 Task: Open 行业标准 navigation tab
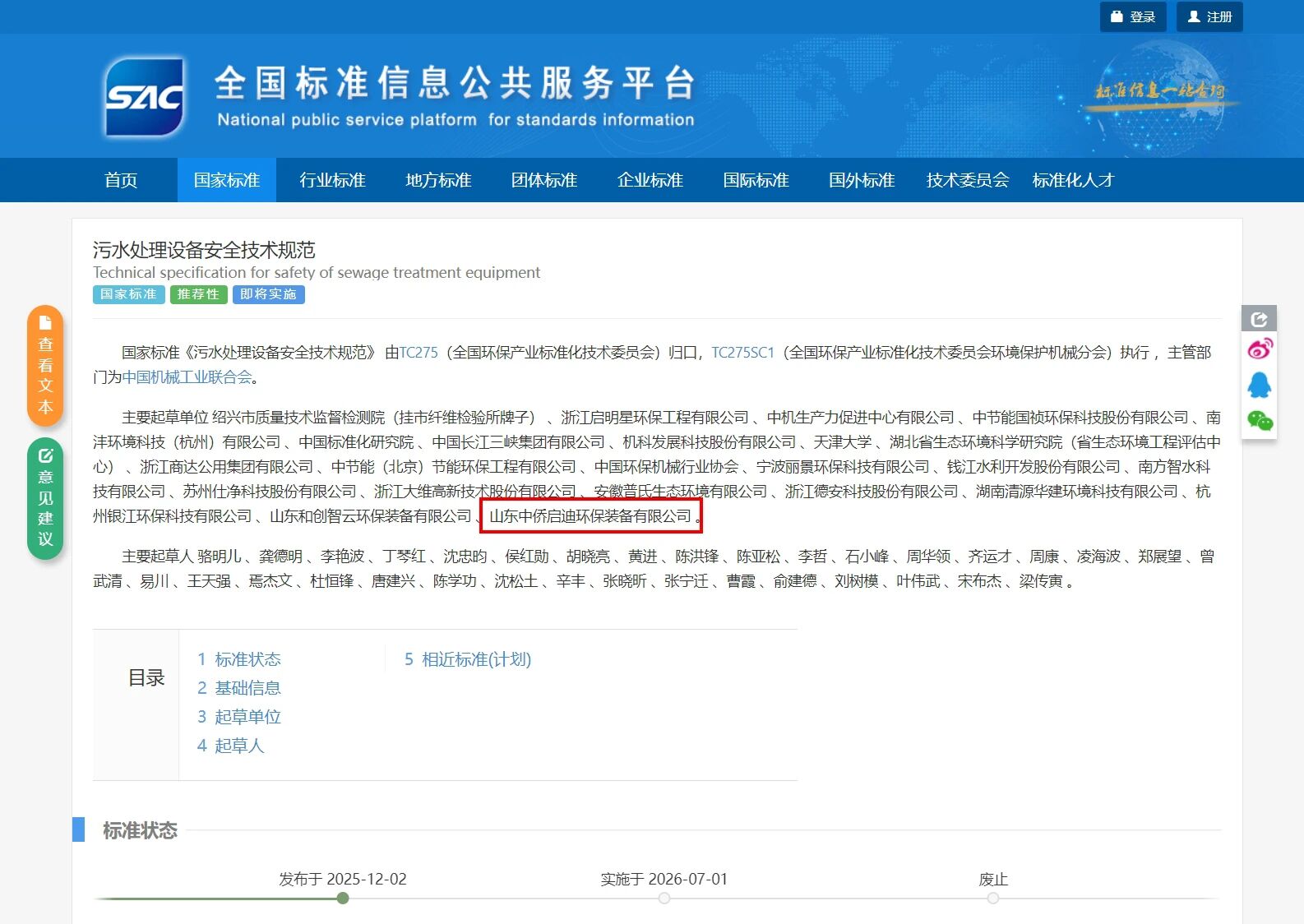pyautogui.click(x=332, y=180)
